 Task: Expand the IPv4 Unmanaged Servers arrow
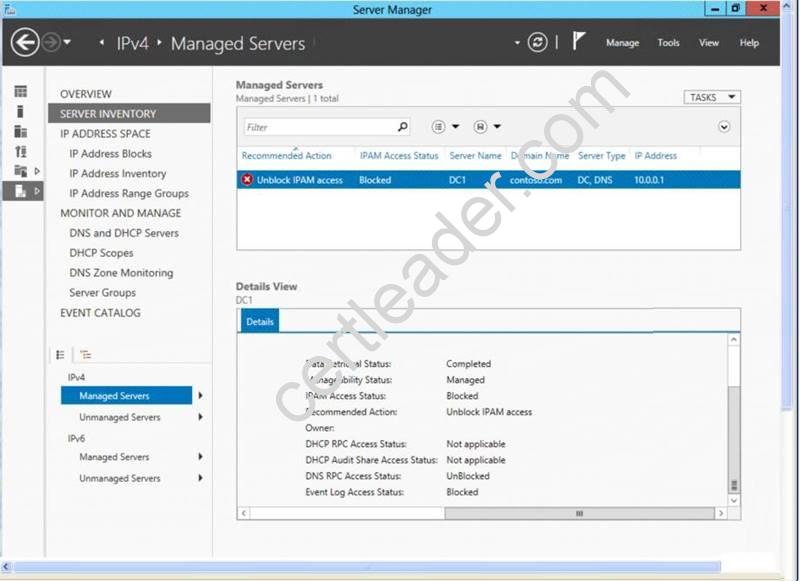[x=201, y=417]
